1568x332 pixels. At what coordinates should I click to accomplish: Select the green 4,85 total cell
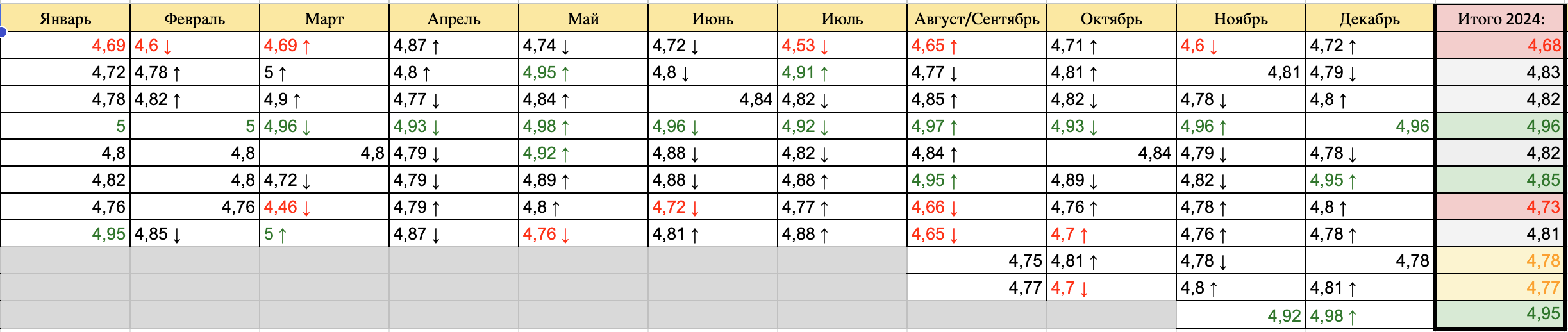pos(1500,180)
